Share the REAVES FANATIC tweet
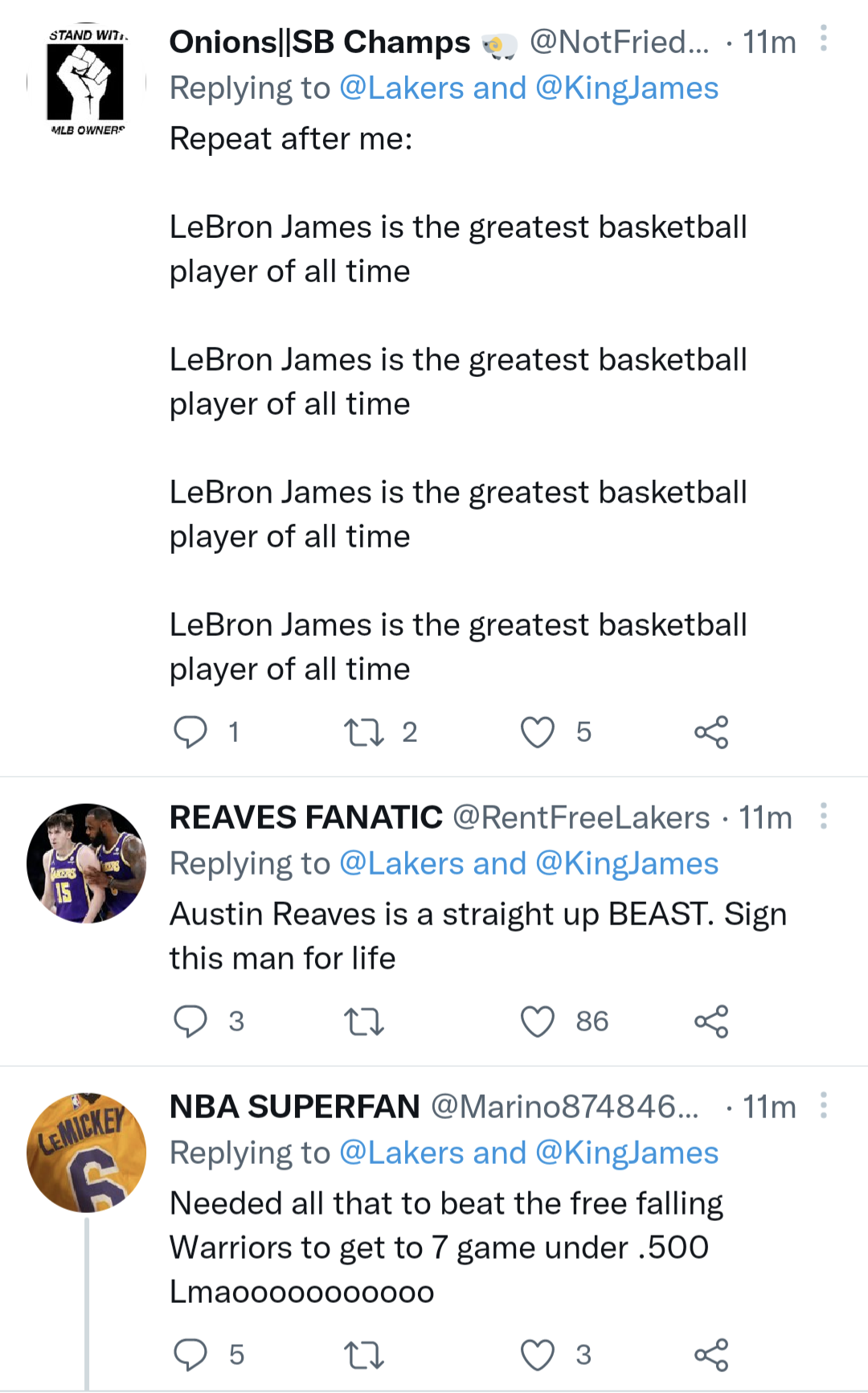The height and width of the screenshot is (1393, 868). (x=714, y=1022)
